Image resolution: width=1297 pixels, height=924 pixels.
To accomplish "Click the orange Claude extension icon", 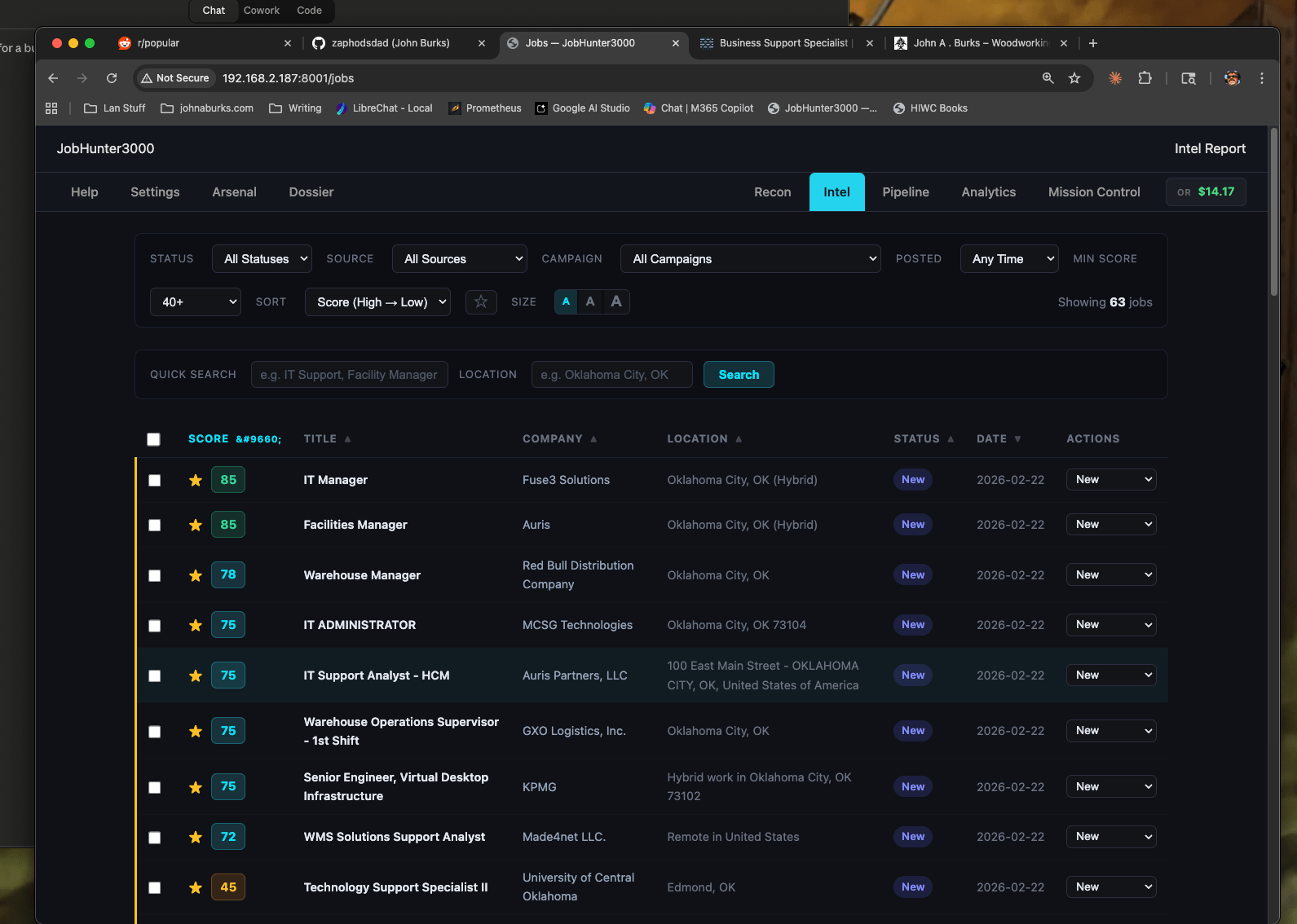I will pyautogui.click(x=1115, y=78).
